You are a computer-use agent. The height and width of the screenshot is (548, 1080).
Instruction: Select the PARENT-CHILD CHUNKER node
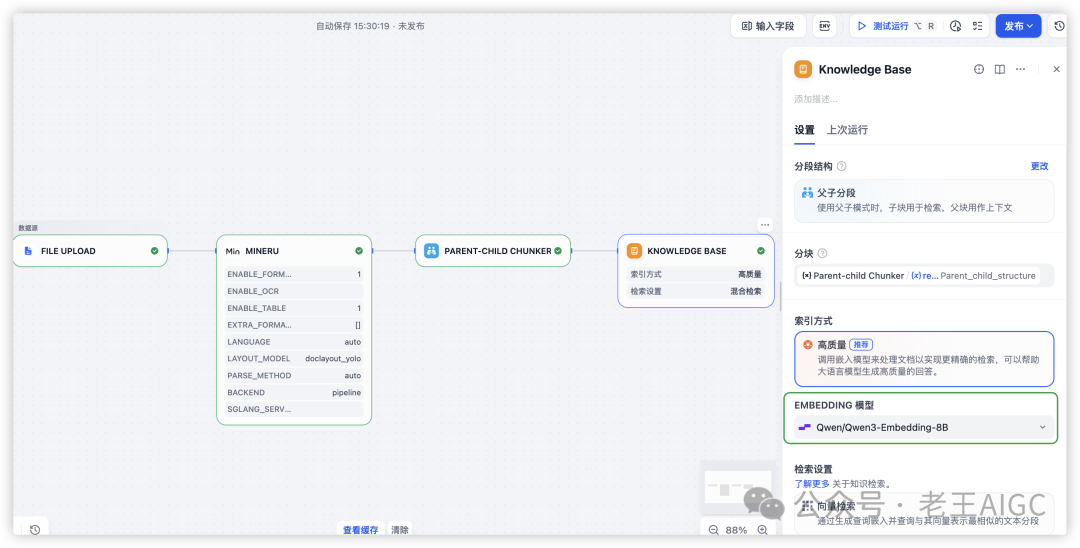coord(493,251)
